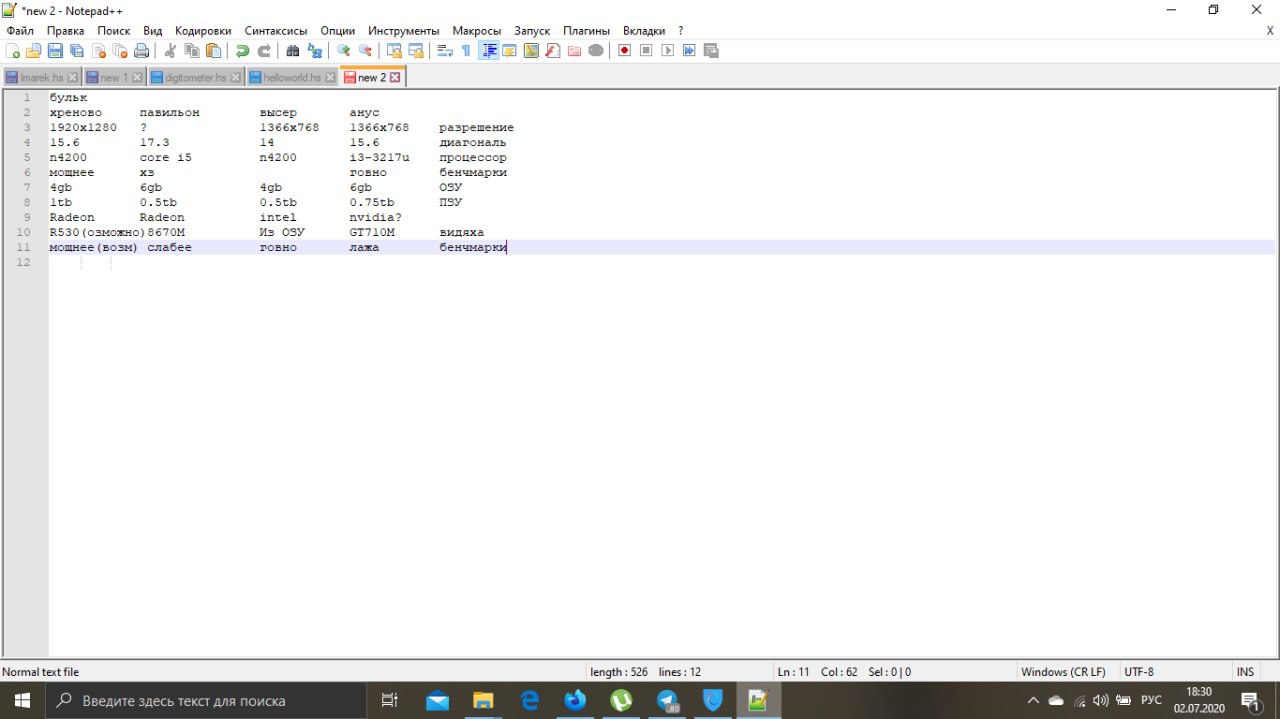Click the word "разрешение" in line 3

tap(476, 128)
